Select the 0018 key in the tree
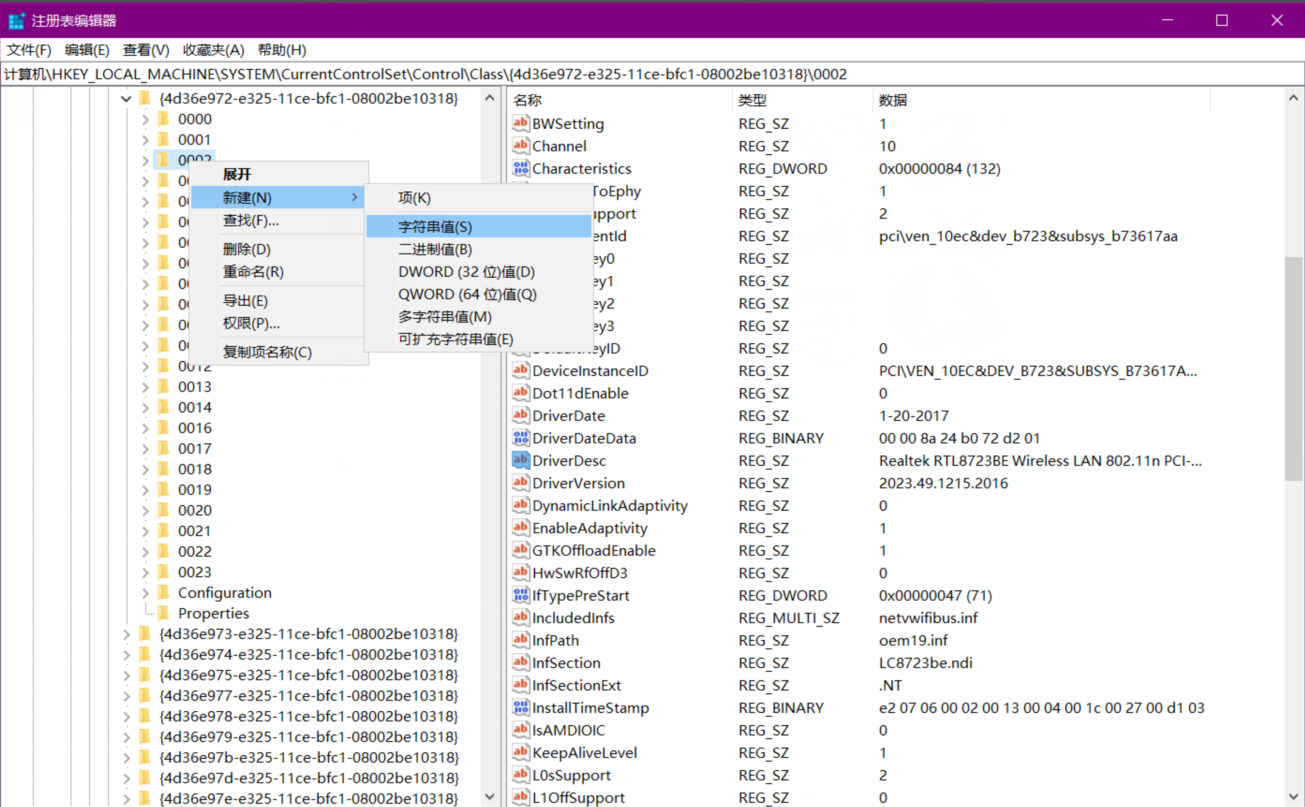Viewport: 1305px width, 807px height. point(195,469)
